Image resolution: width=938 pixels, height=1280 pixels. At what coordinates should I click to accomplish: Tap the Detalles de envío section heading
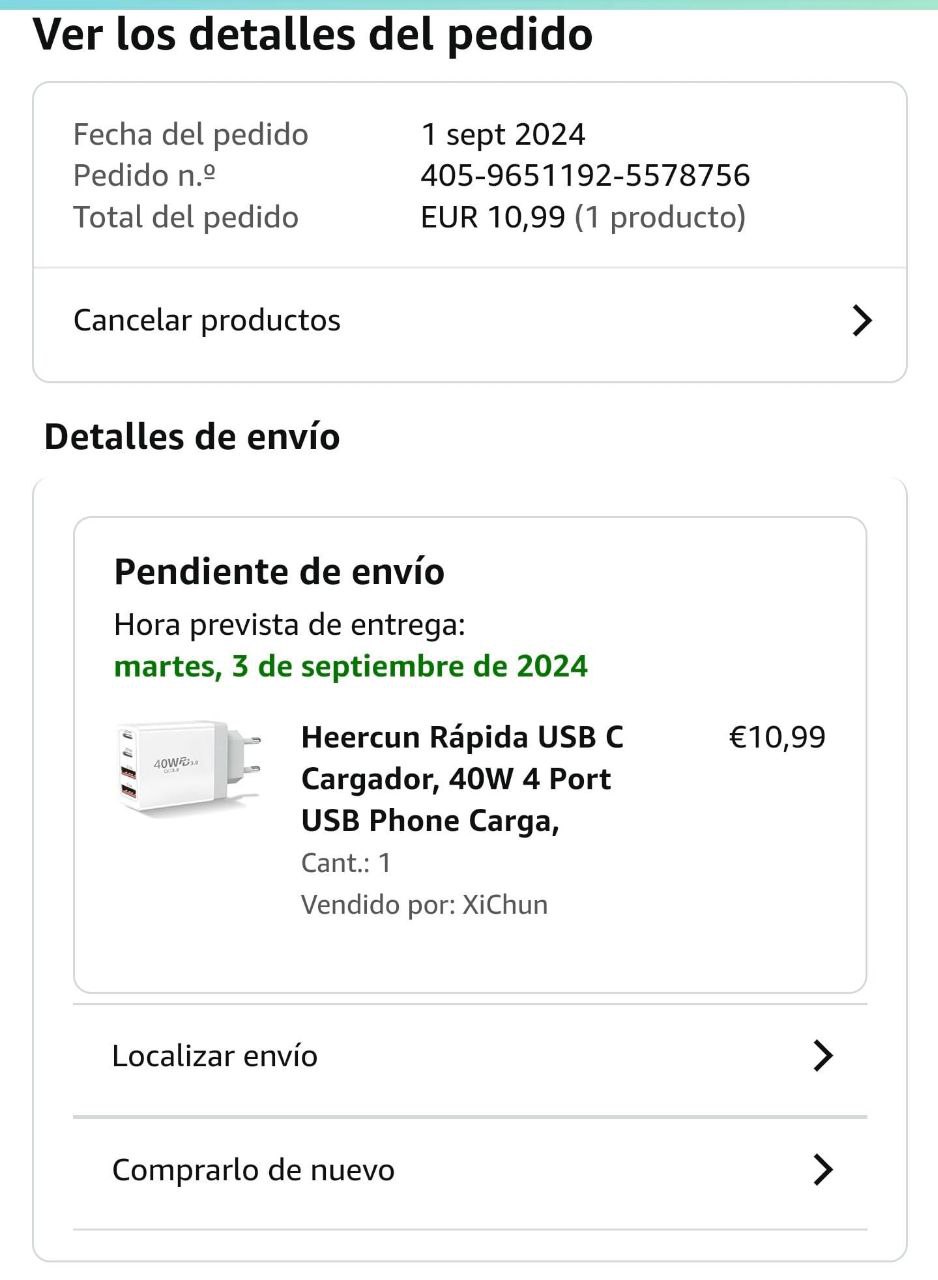point(192,438)
